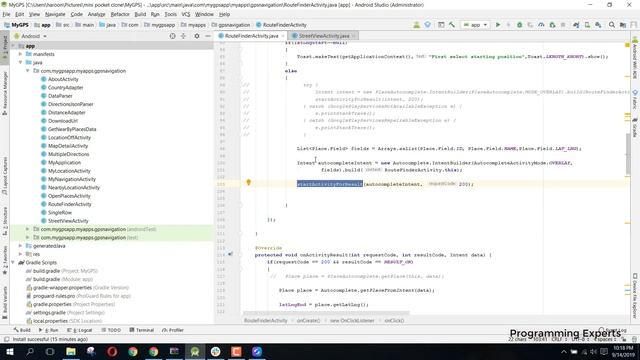The height and width of the screenshot is (360, 640).
Task: Open the Terminal tool window
Action: [142, 330]
